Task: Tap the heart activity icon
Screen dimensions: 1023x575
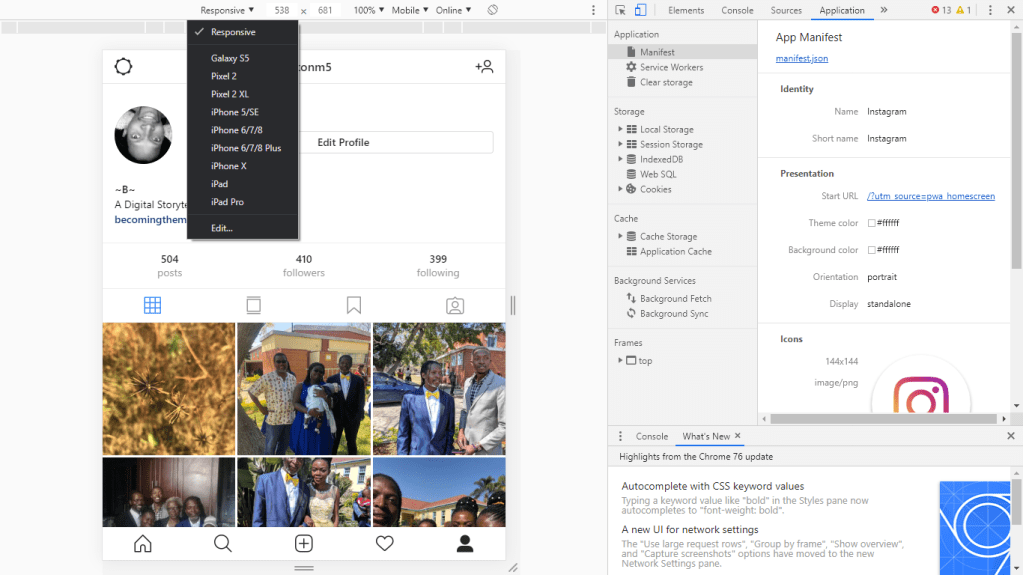Action: 384,543
